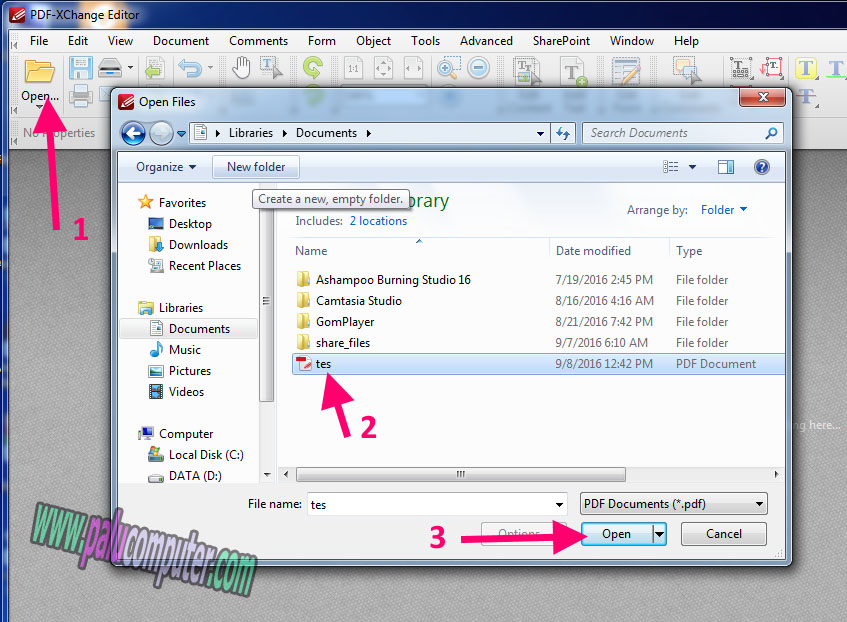Viewport: 847px width, 622px height.
Task: Select Pictures library in sidebar
Action: coord(190,371)
